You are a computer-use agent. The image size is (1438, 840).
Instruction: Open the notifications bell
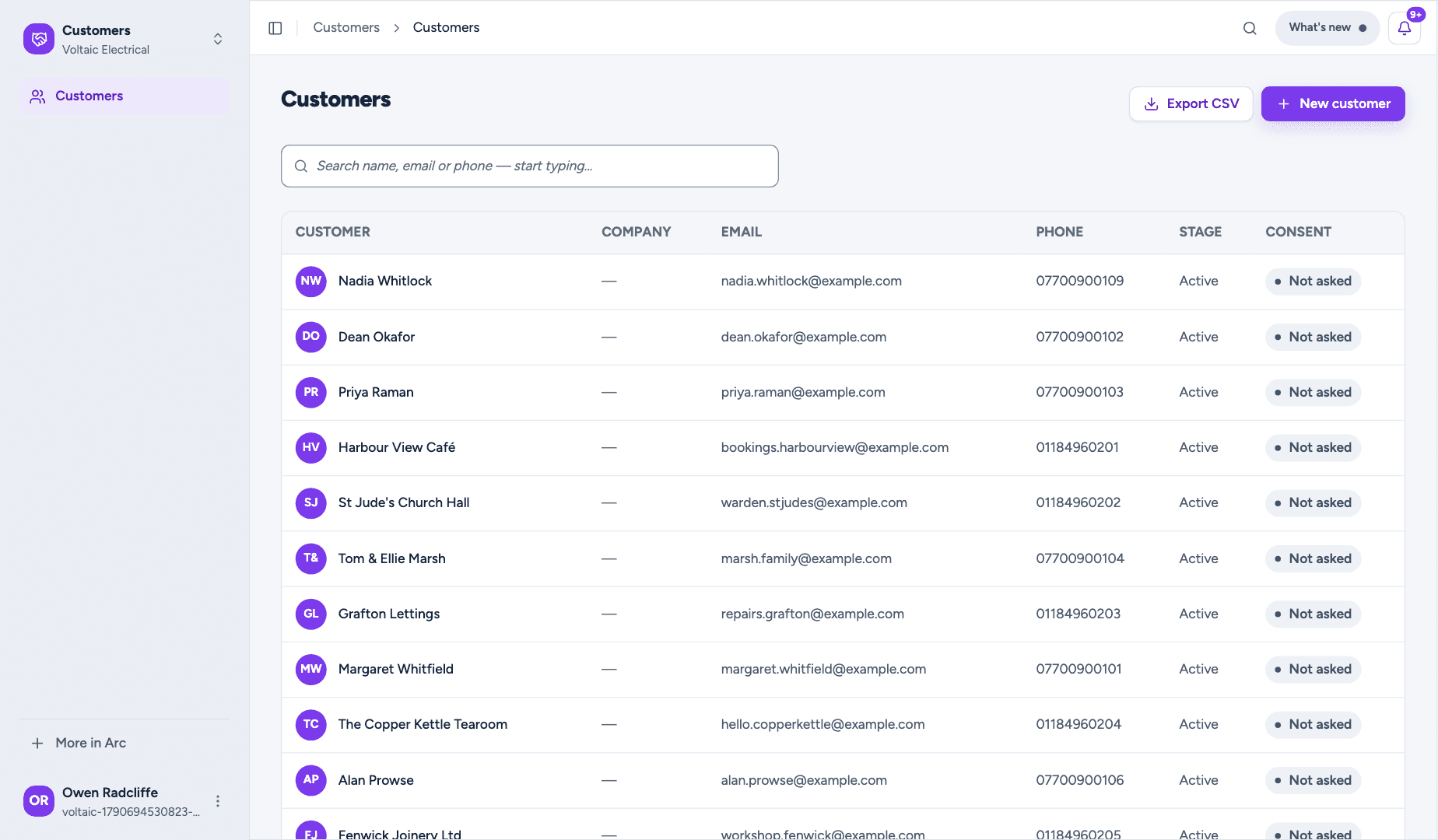tap(1405, 28)
